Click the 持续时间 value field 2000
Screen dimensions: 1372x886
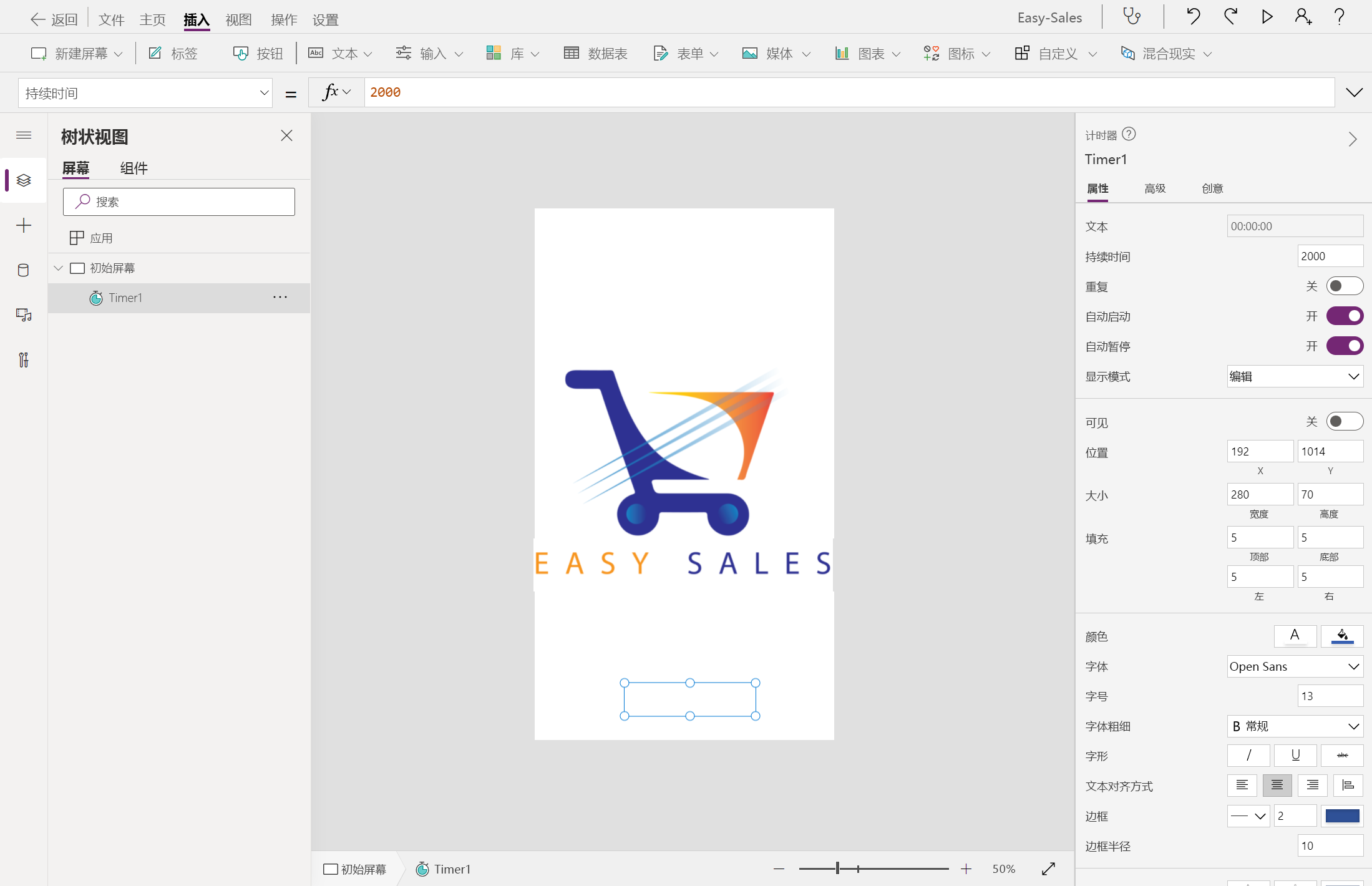[1330, 256]
